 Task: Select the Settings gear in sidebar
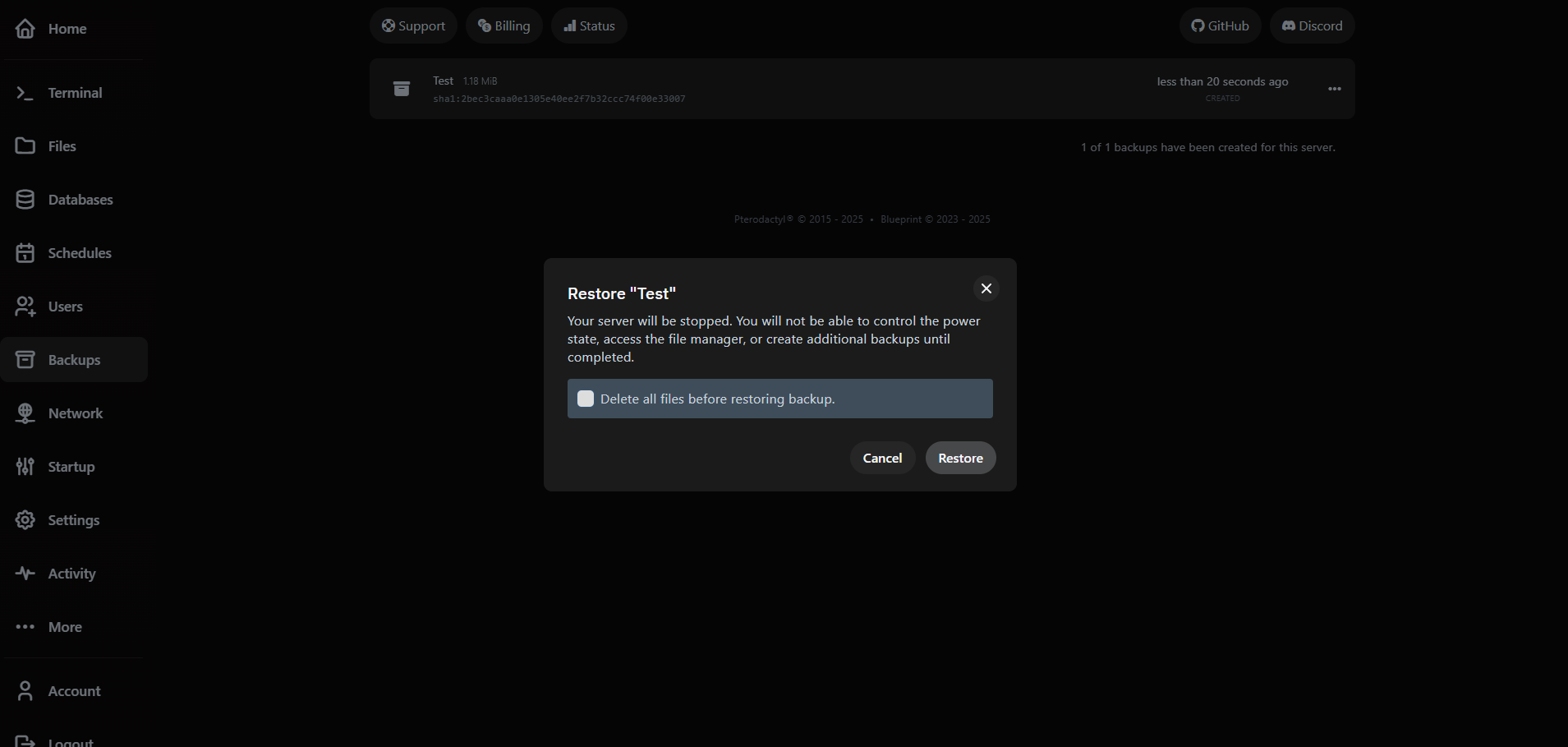25,519
